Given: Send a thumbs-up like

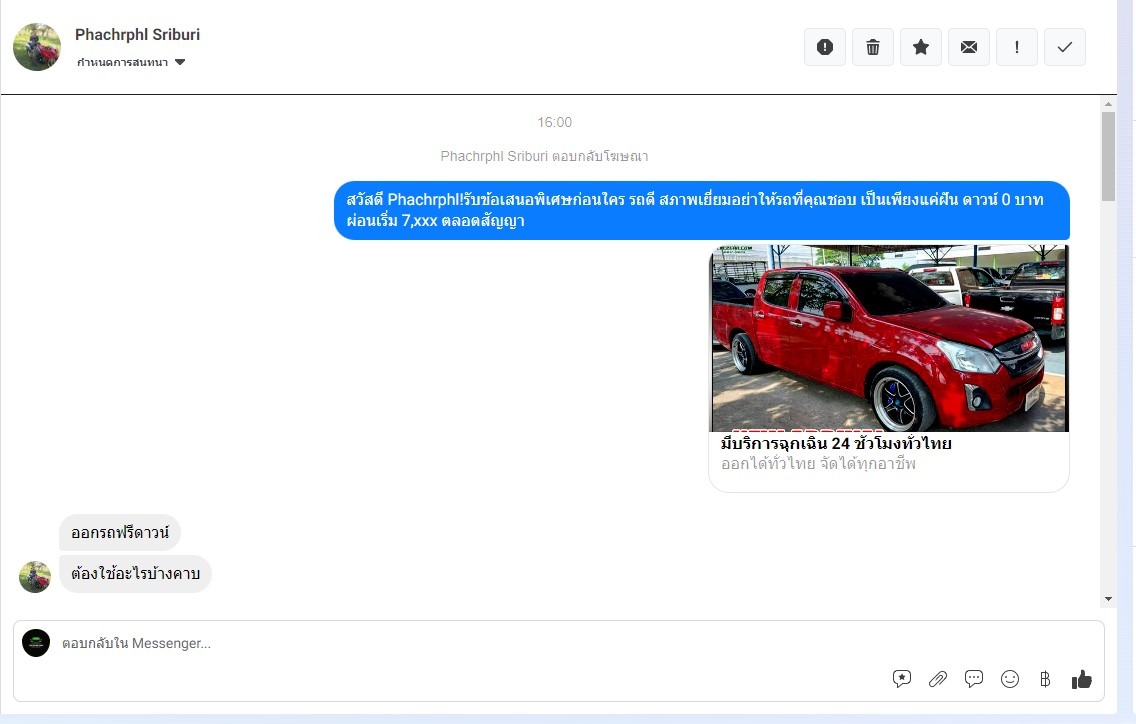Looking at the screenshot, I should 1082,679.
